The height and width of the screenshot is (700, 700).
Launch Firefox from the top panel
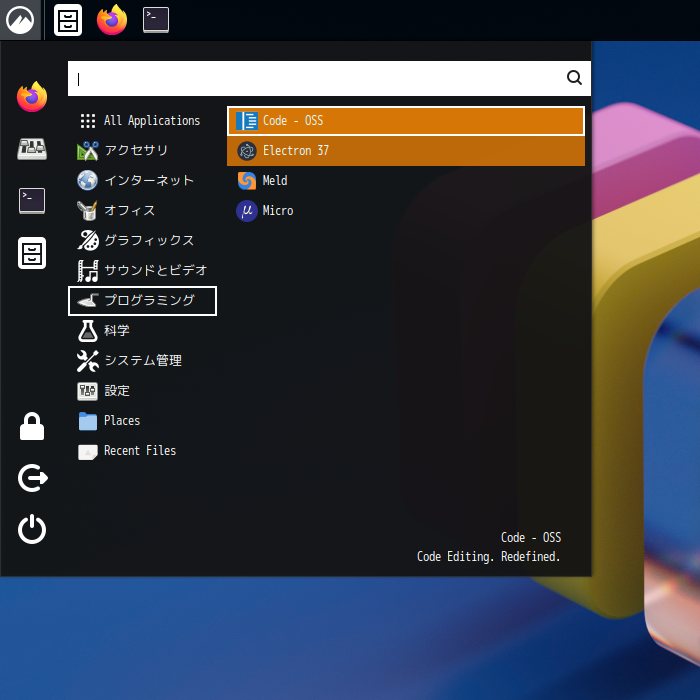[x=112, y=20]
